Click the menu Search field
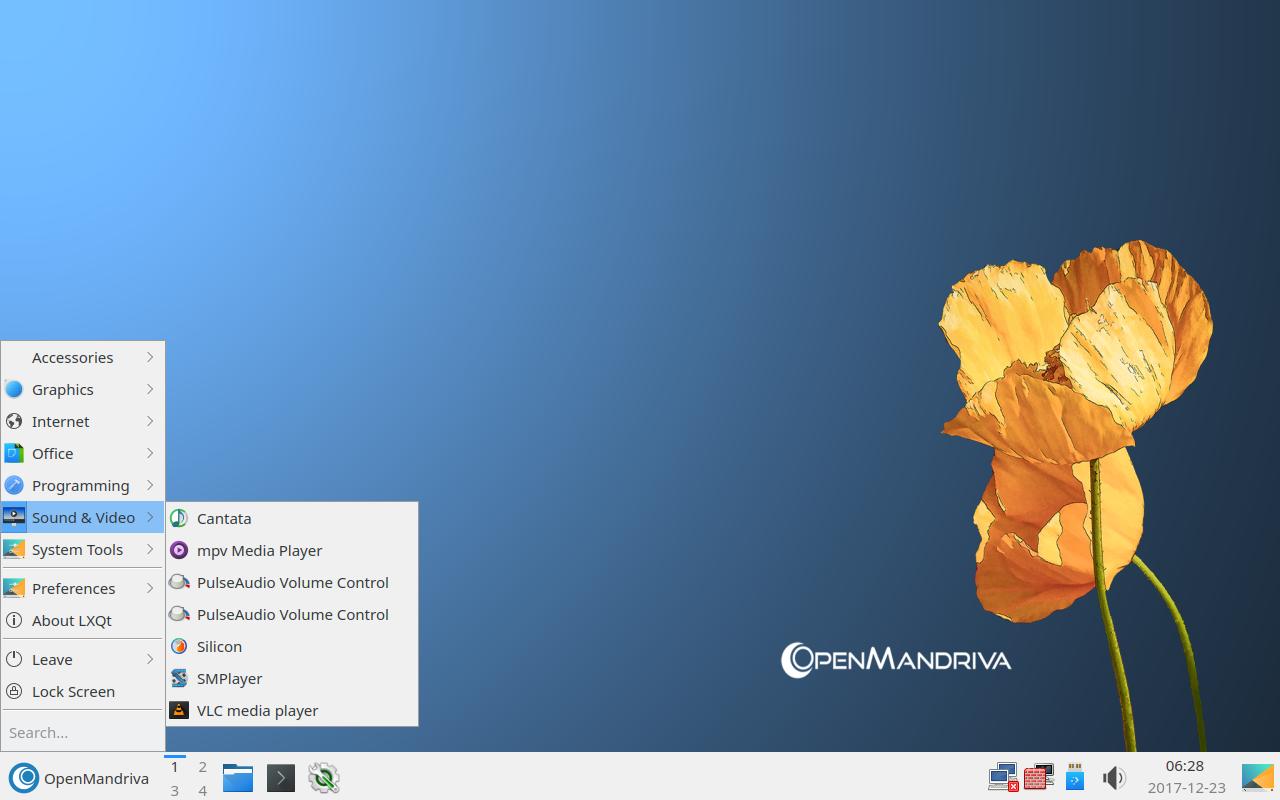The image size is (1280, 800). point(82,732)
